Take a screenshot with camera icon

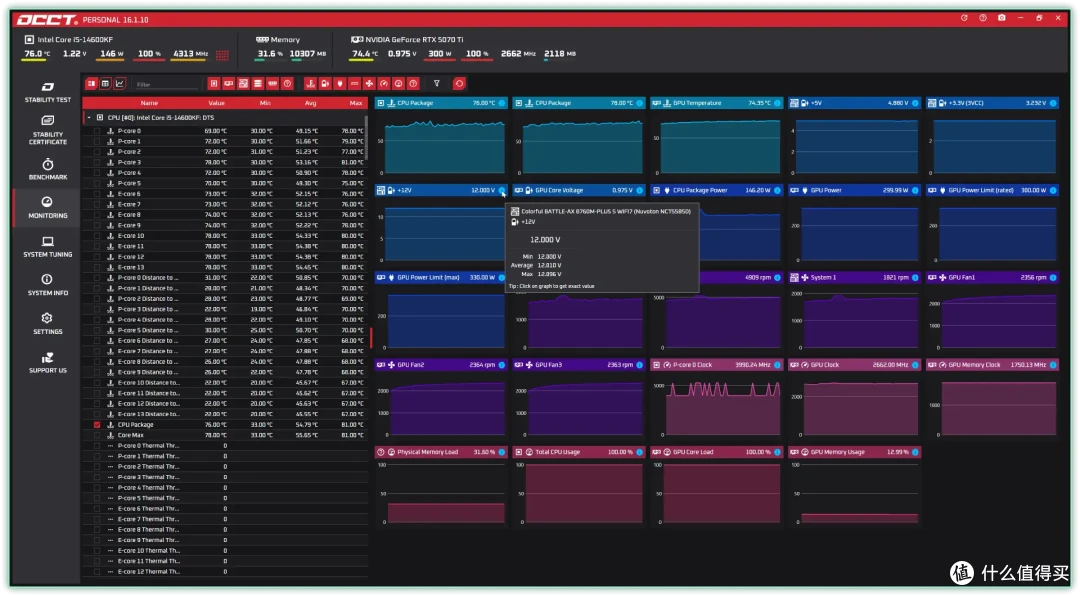pos(1001,18)
